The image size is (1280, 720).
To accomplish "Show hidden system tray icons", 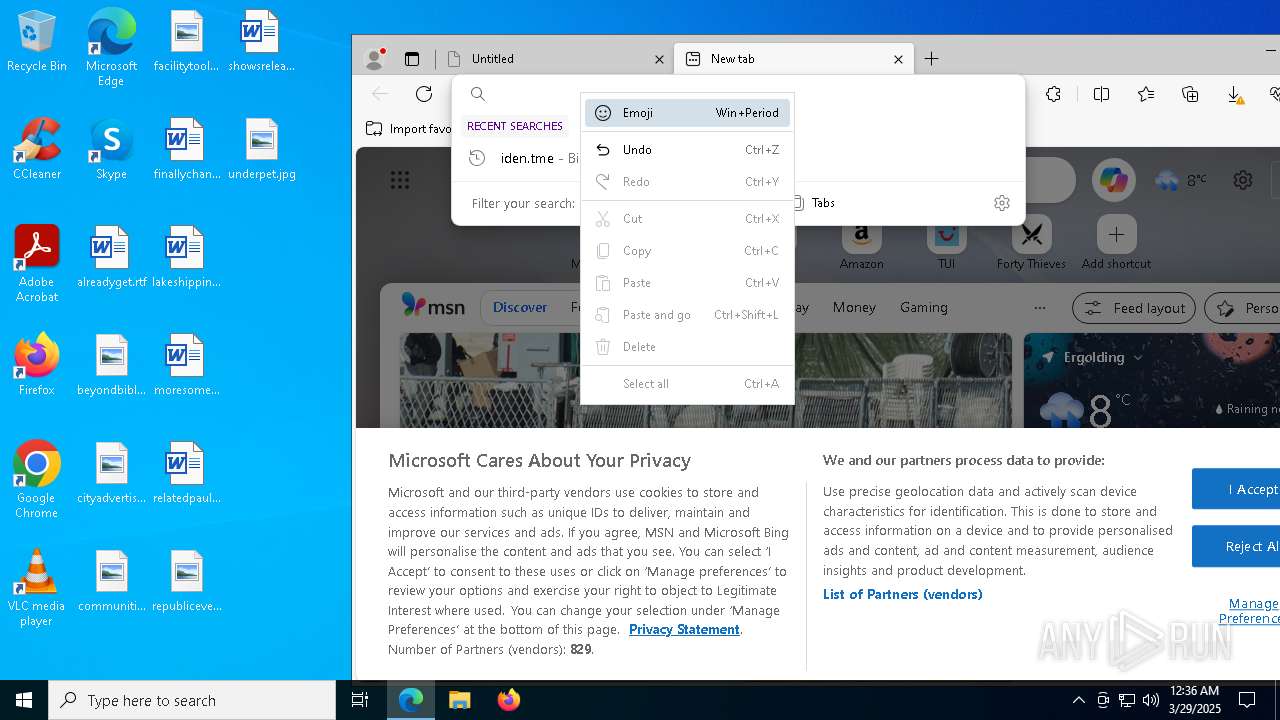I will point(1078,700).
